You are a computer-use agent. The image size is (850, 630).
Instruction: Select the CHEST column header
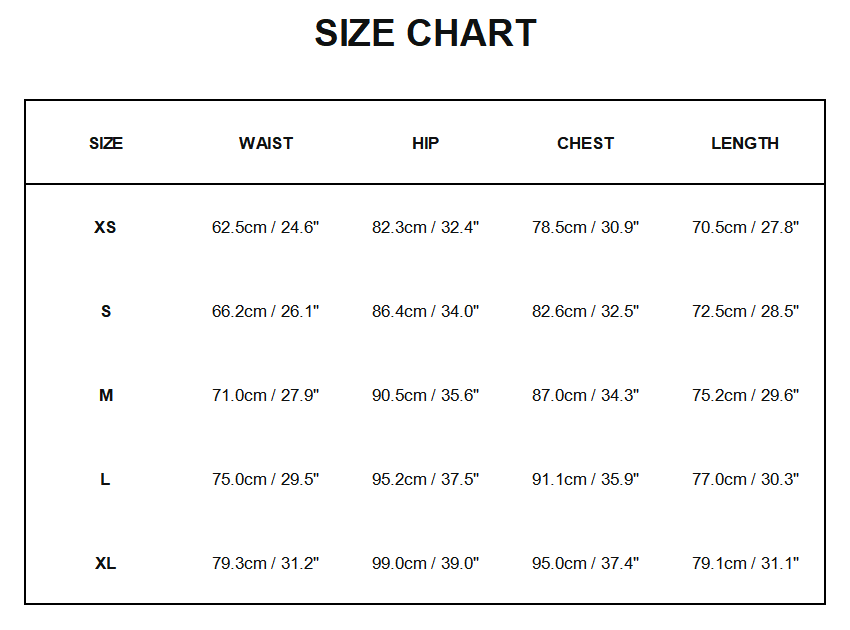pyautogui.click(x=585, y=143)
